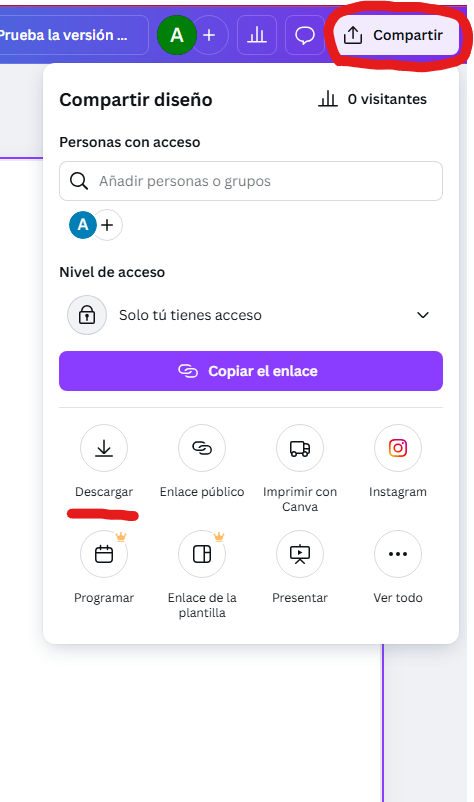View the 0 visitantes statistics
The width and height of the screenshot is (474, 802).
372,99
